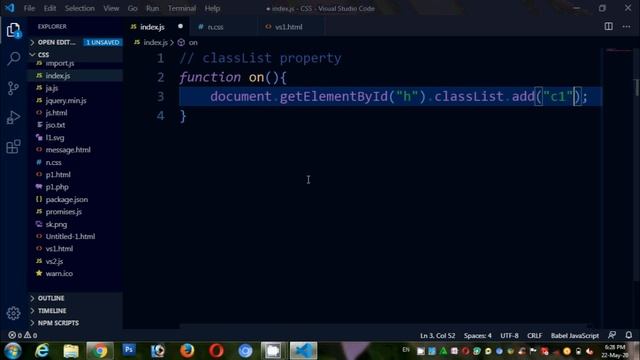The height and width of the screenshot is (360, 640).
Task: Click the 1 UNSAVED badge
Action: (x=102, y=42)
